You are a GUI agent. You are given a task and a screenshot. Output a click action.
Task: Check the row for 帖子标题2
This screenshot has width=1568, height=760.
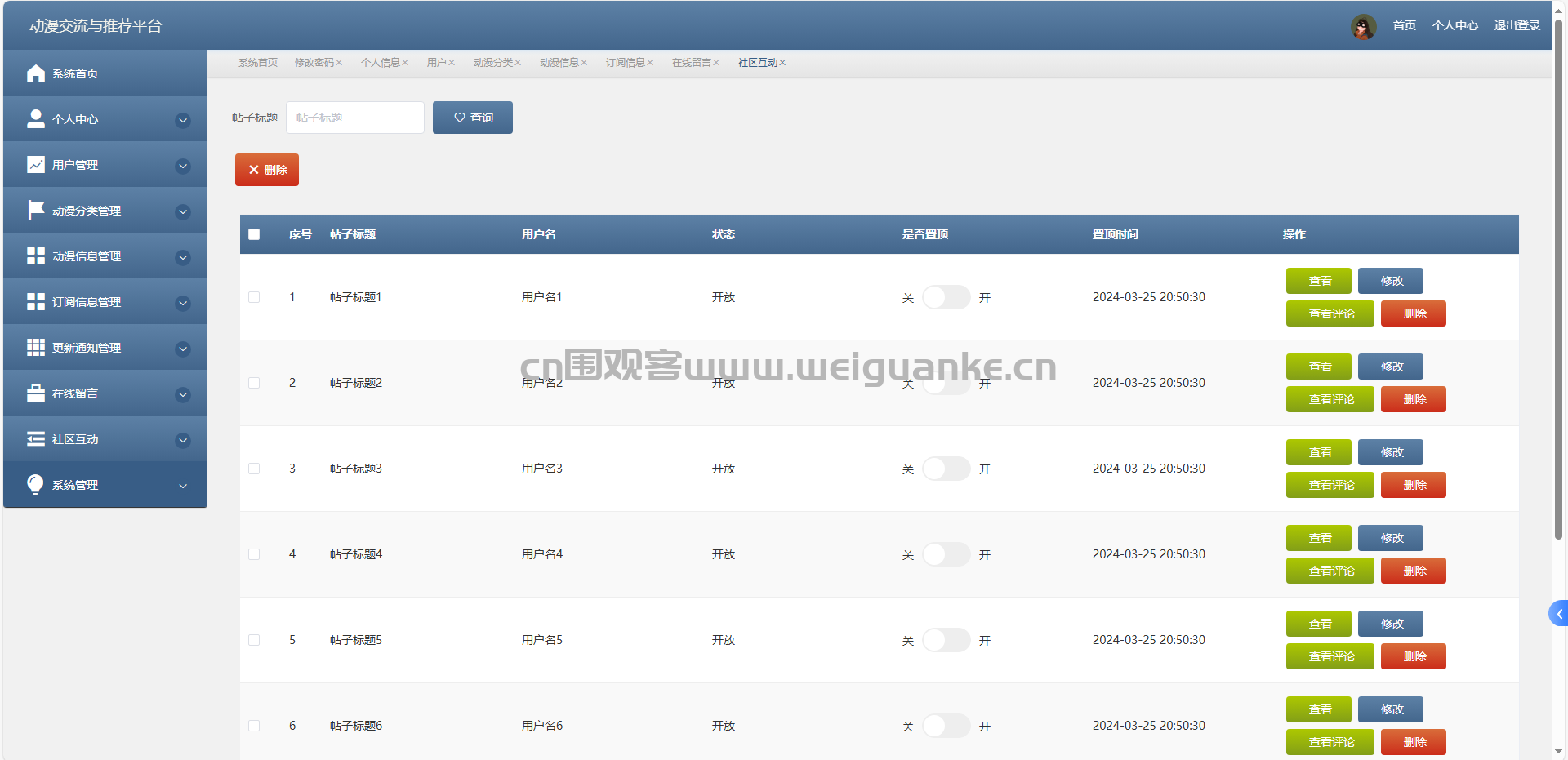254,383
